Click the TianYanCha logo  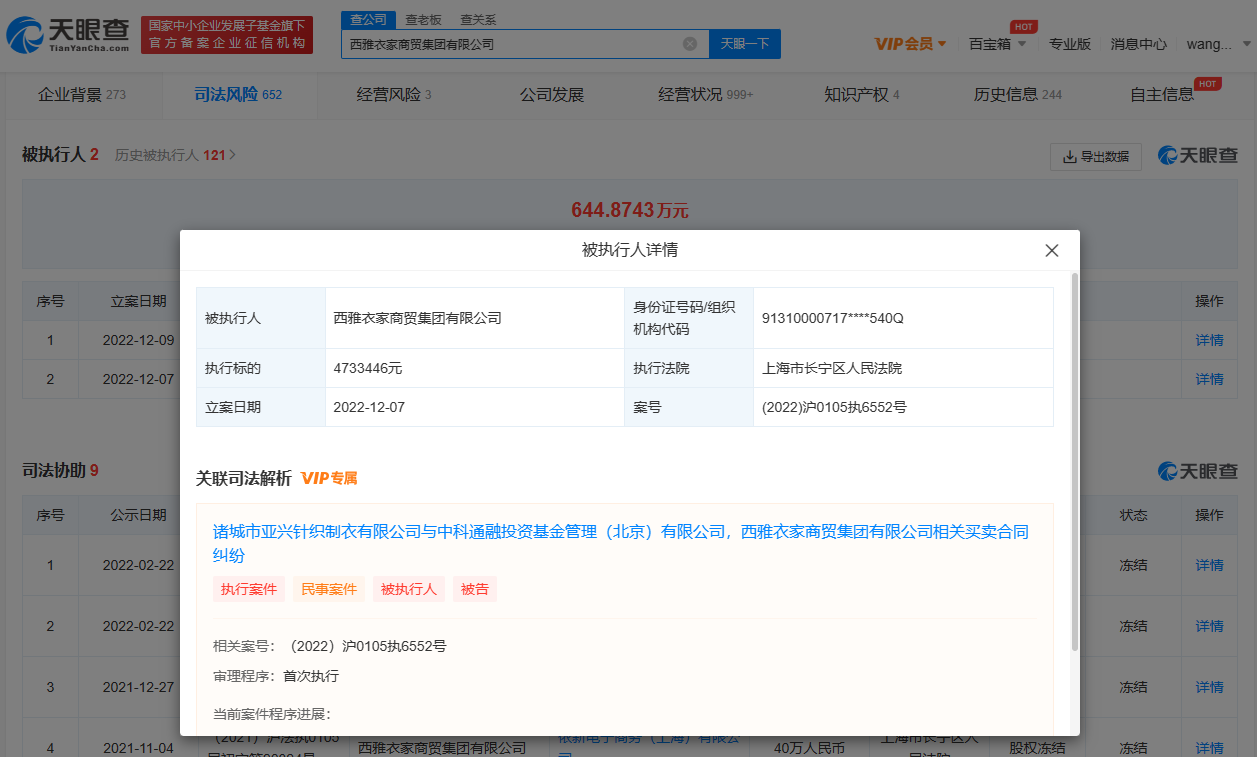(x=68, y=35)
